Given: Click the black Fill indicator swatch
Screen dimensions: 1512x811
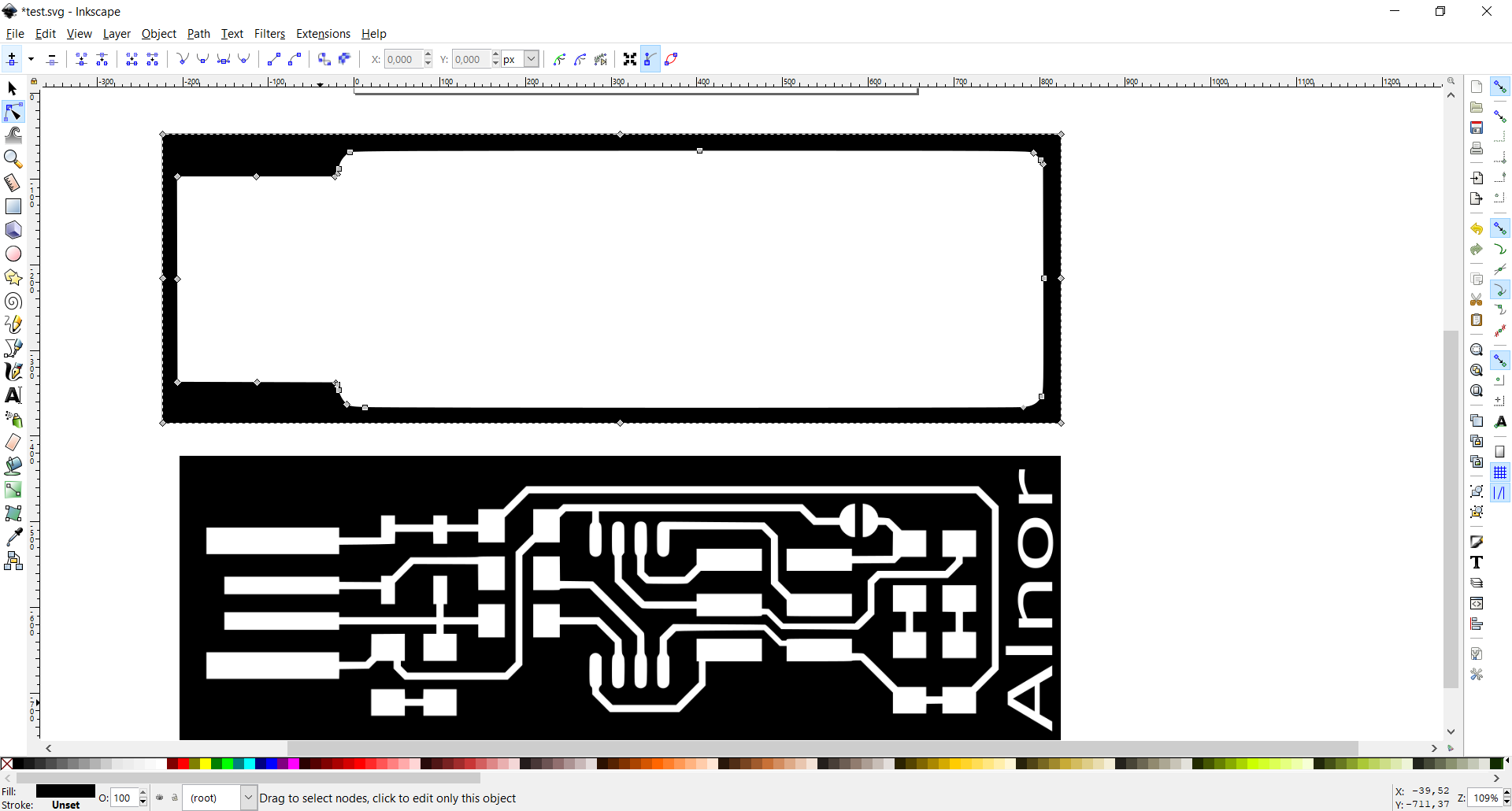Looking at the screenshot, I should 65,791.
